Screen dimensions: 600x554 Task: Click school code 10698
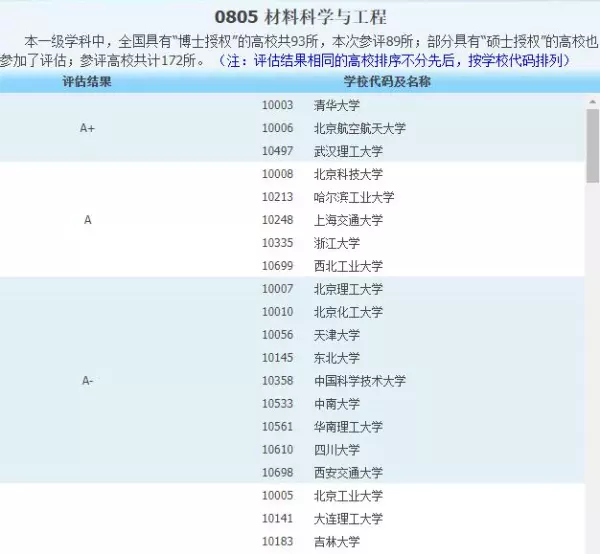pyautogui.click(x=277, y=472)
